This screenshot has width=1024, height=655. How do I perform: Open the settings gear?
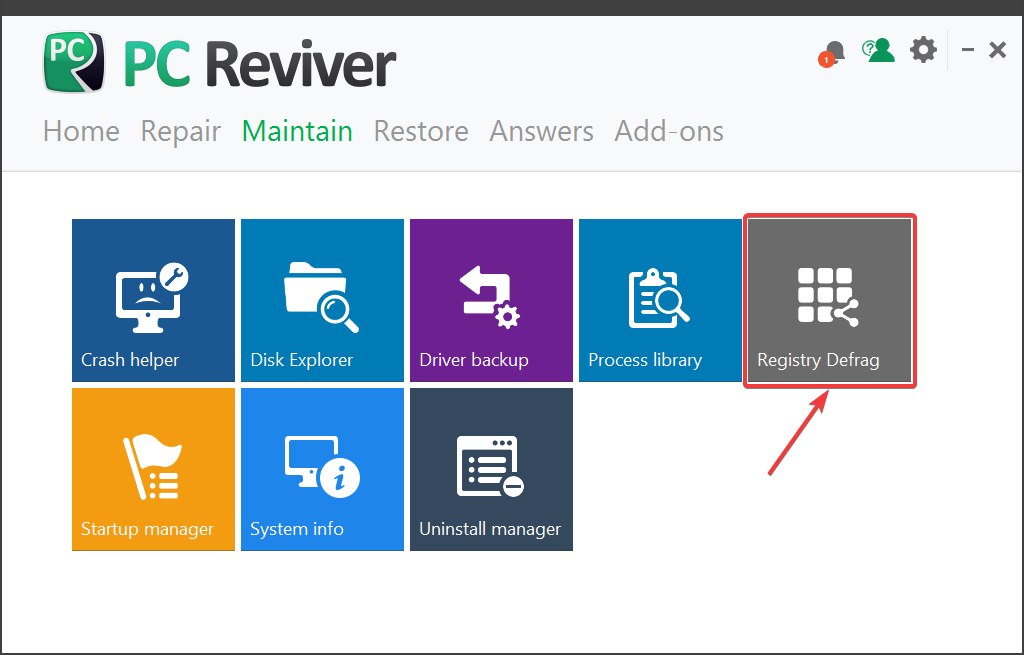pos(922,48)
